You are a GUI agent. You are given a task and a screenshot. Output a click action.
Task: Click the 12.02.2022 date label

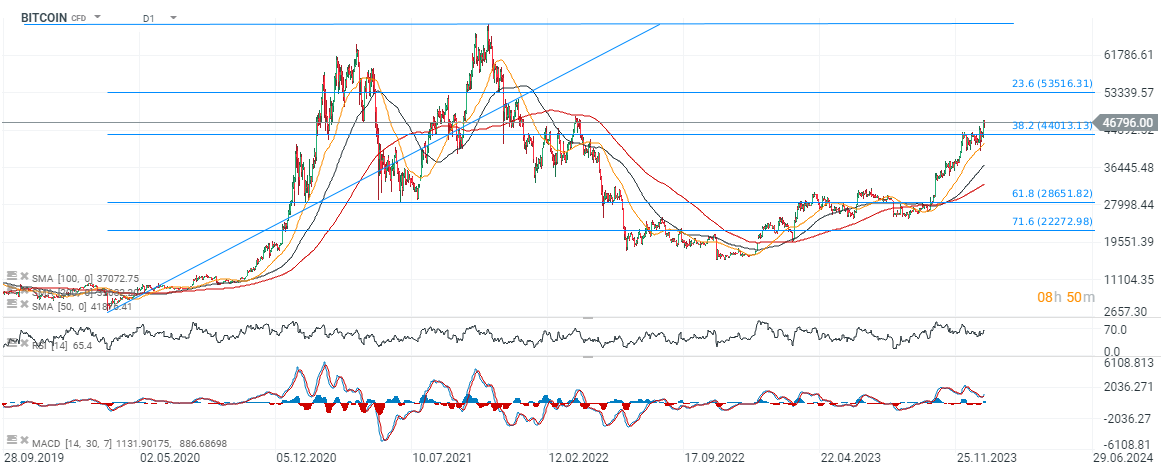[579, 456]
